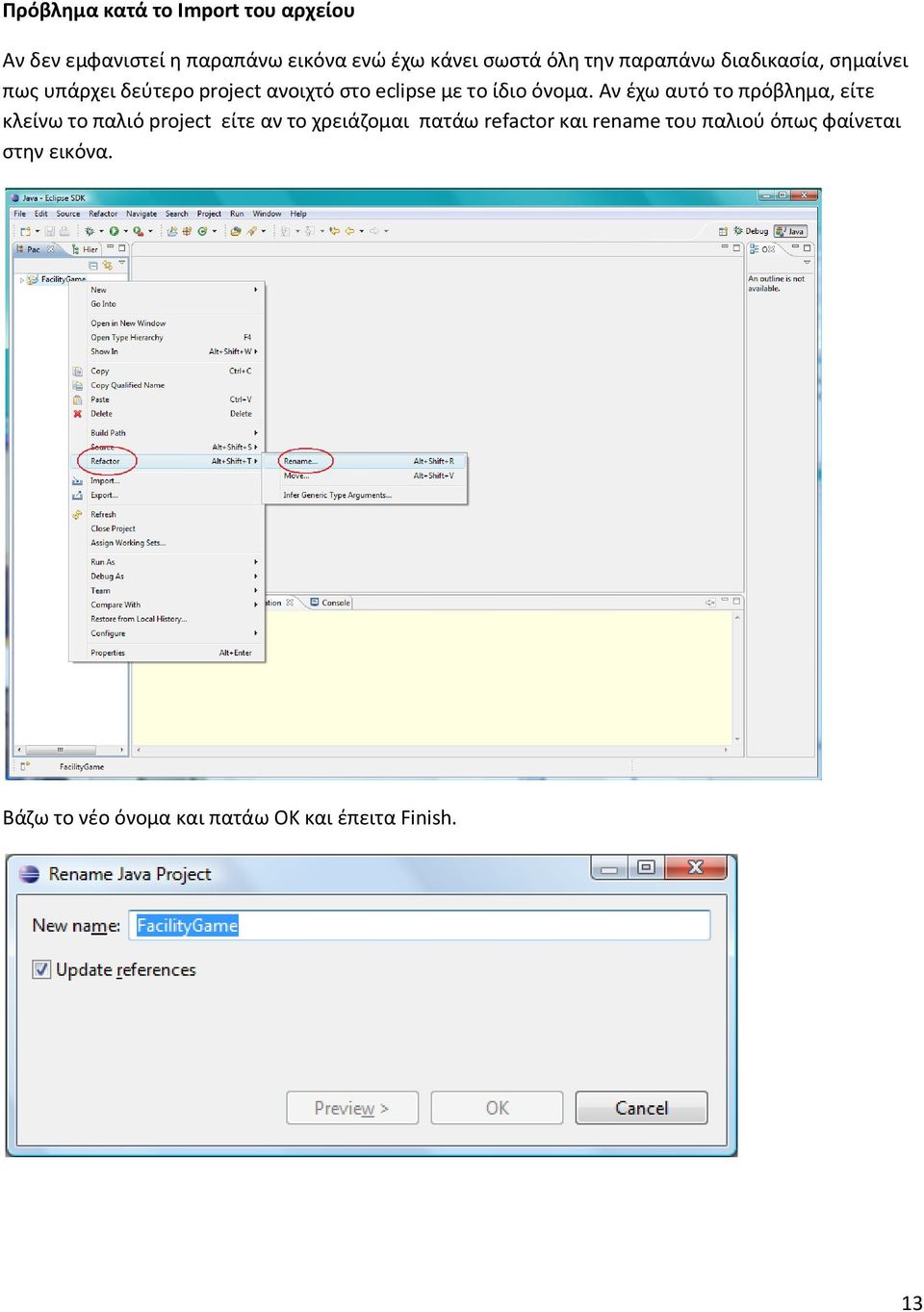The width and height of the screenshot is (924, 1312).
Task: Click the Back navigation arrow in the toolbar
Action: 349,231
